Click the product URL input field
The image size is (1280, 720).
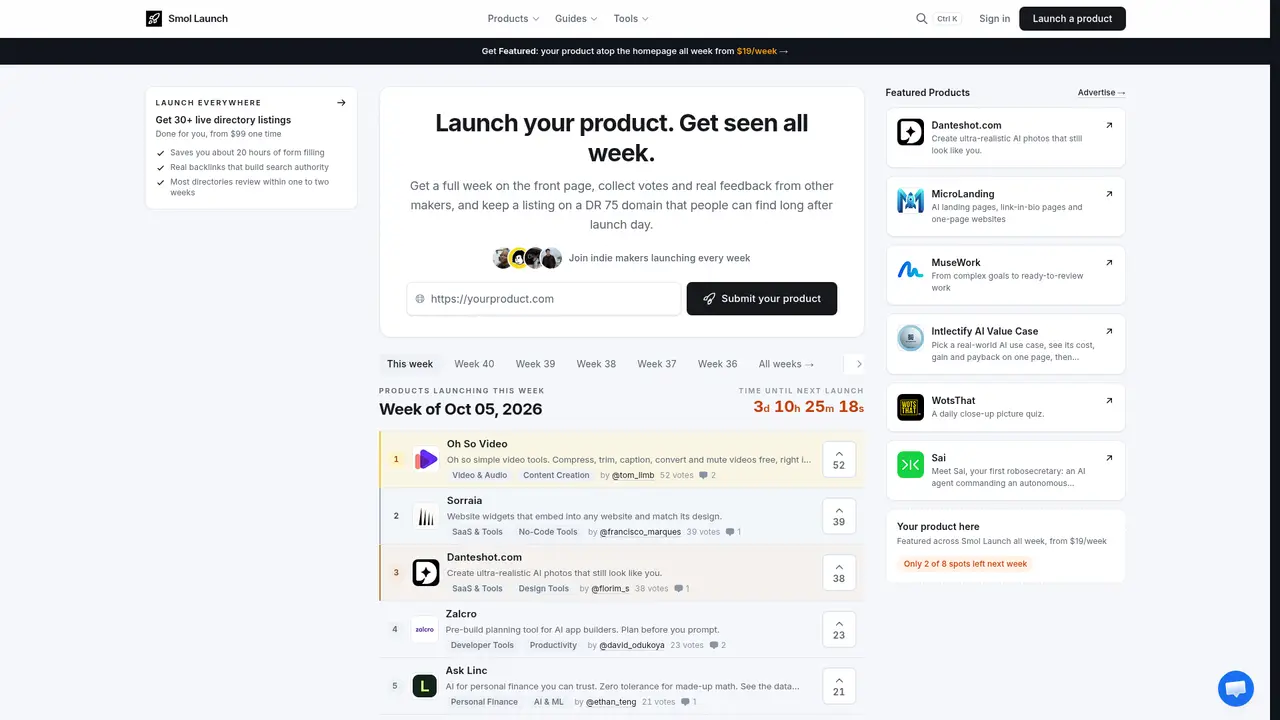[x=544, y=298]
